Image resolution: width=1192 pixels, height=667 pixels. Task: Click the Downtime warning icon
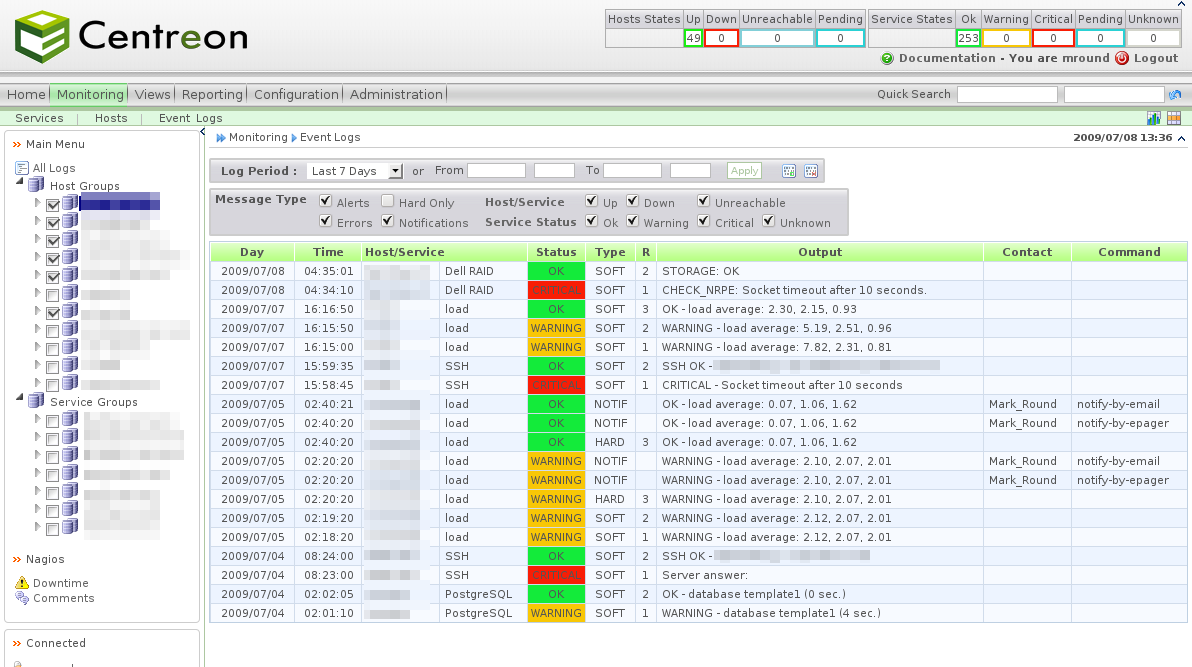click(x=22, y=583)
